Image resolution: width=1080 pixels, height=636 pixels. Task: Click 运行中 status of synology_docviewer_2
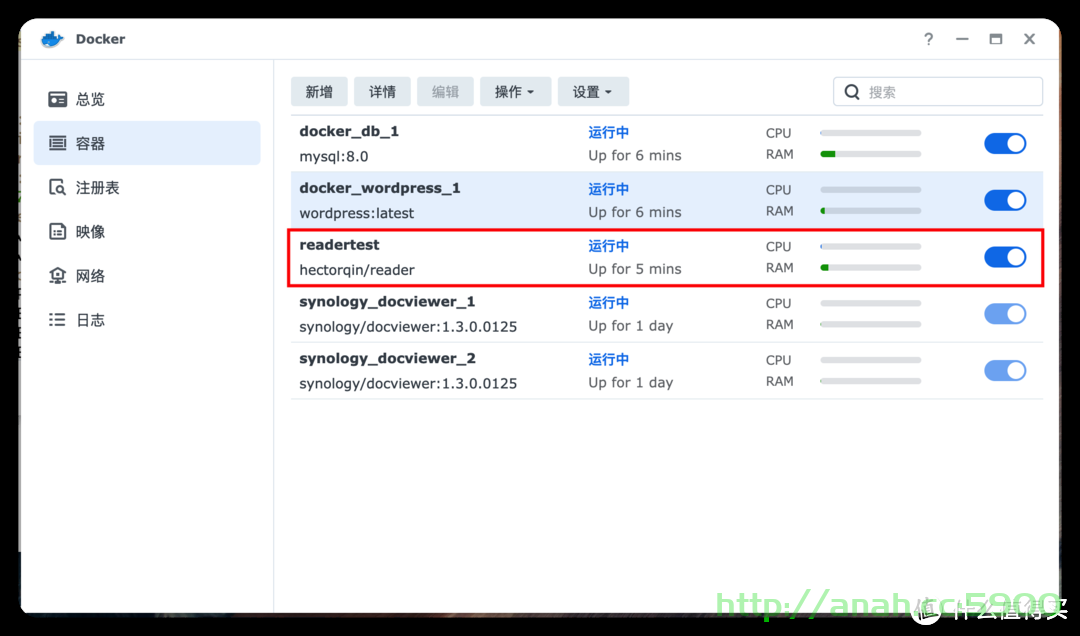pos(608,359)
